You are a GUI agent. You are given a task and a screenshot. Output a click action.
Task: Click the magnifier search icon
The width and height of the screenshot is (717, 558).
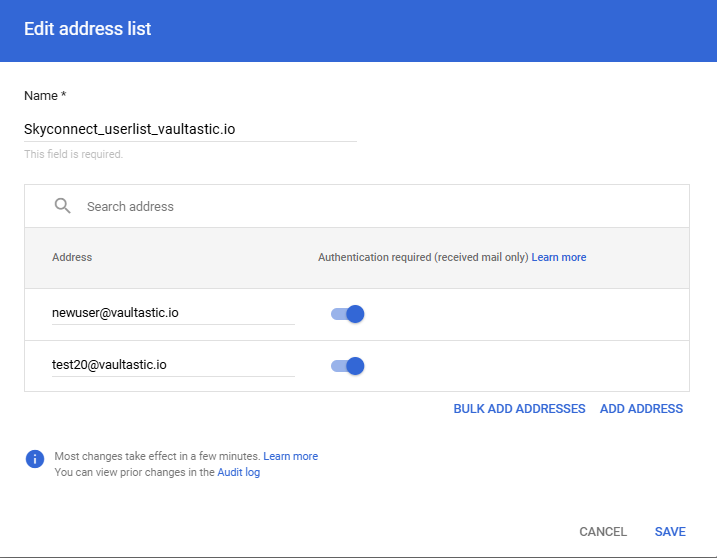62,206
